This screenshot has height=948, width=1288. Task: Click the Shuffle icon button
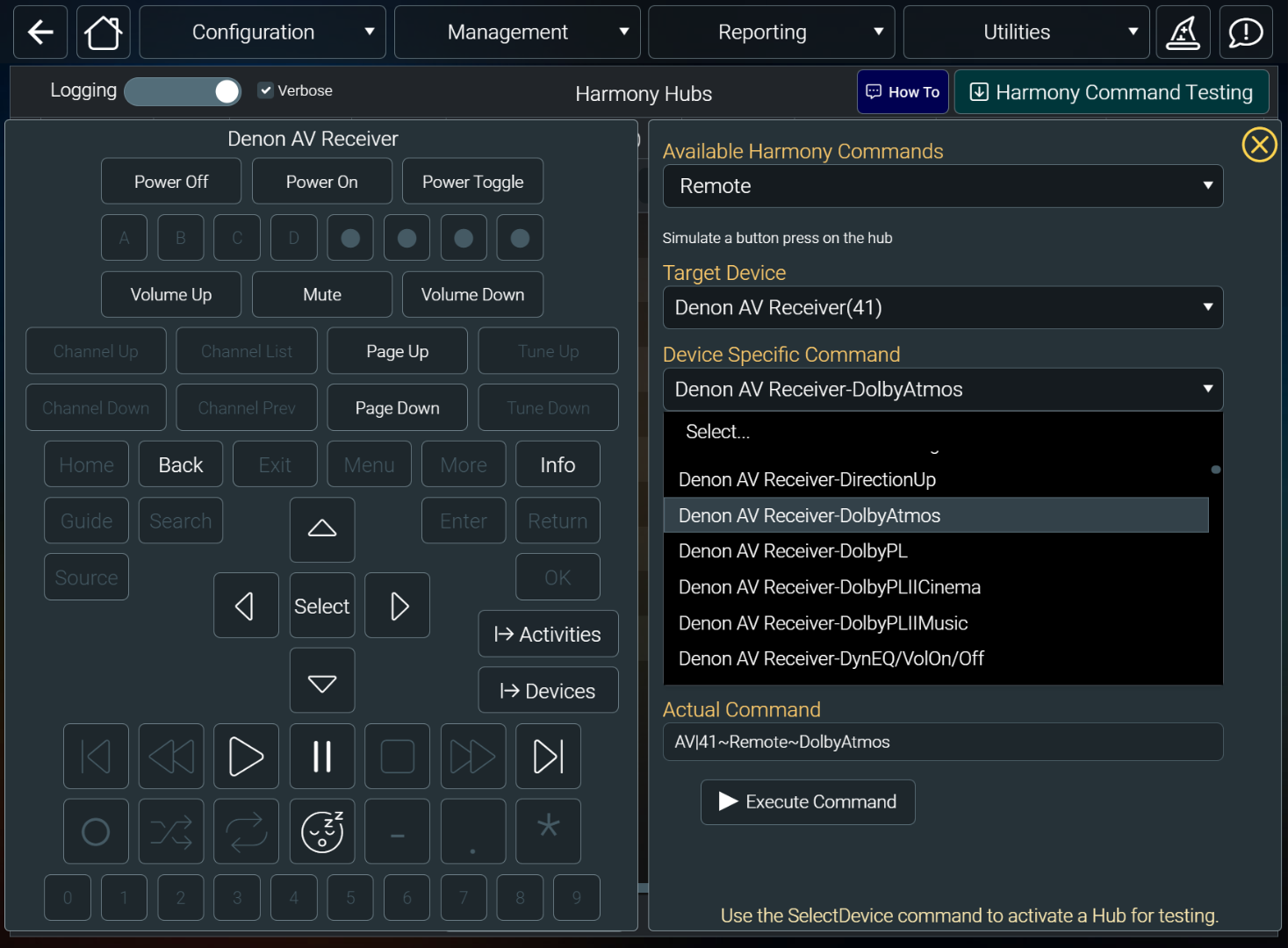tap(171, 831)
